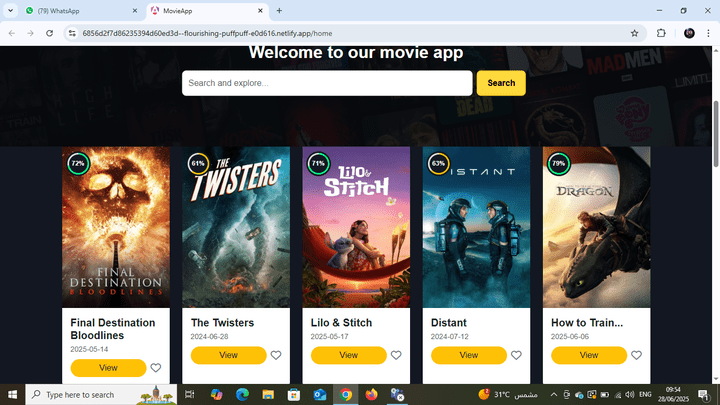Open View button for The Twisters

click(228, 355)
